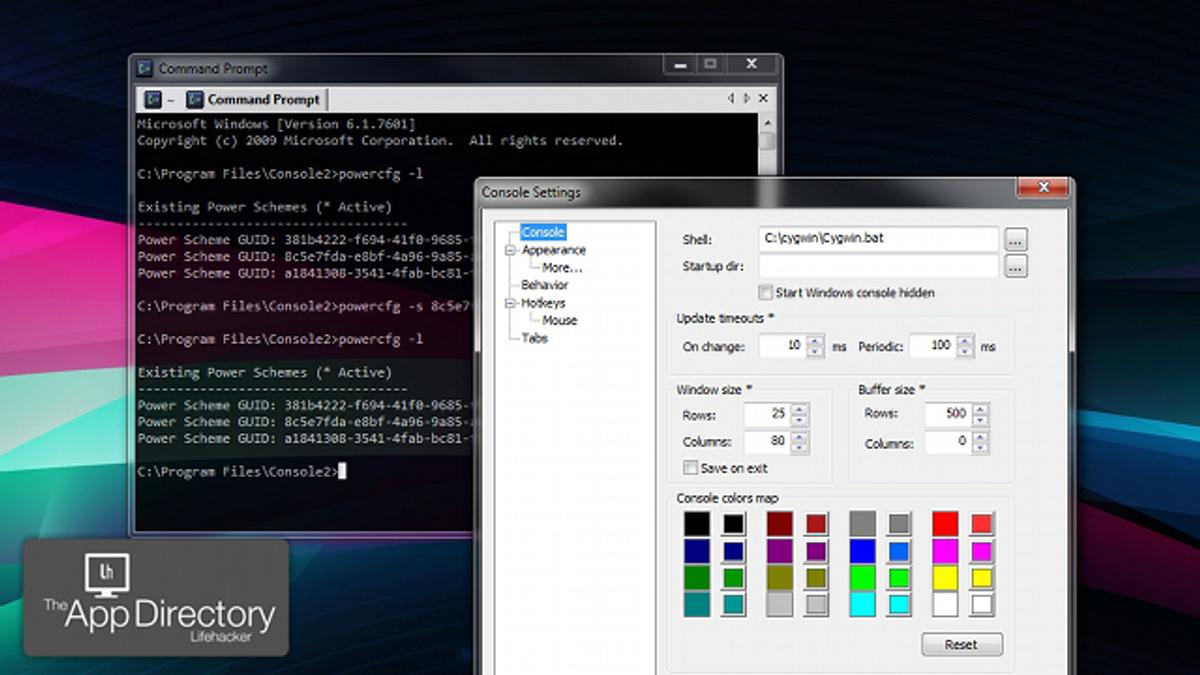The width and height of the screenshot is (1200, 675).
Task: Increase the On change timeout value
Action: tap(815, 341)
